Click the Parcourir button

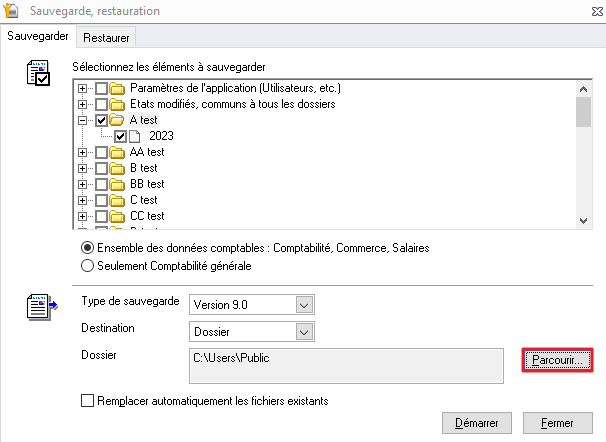[x=557, y=360]
